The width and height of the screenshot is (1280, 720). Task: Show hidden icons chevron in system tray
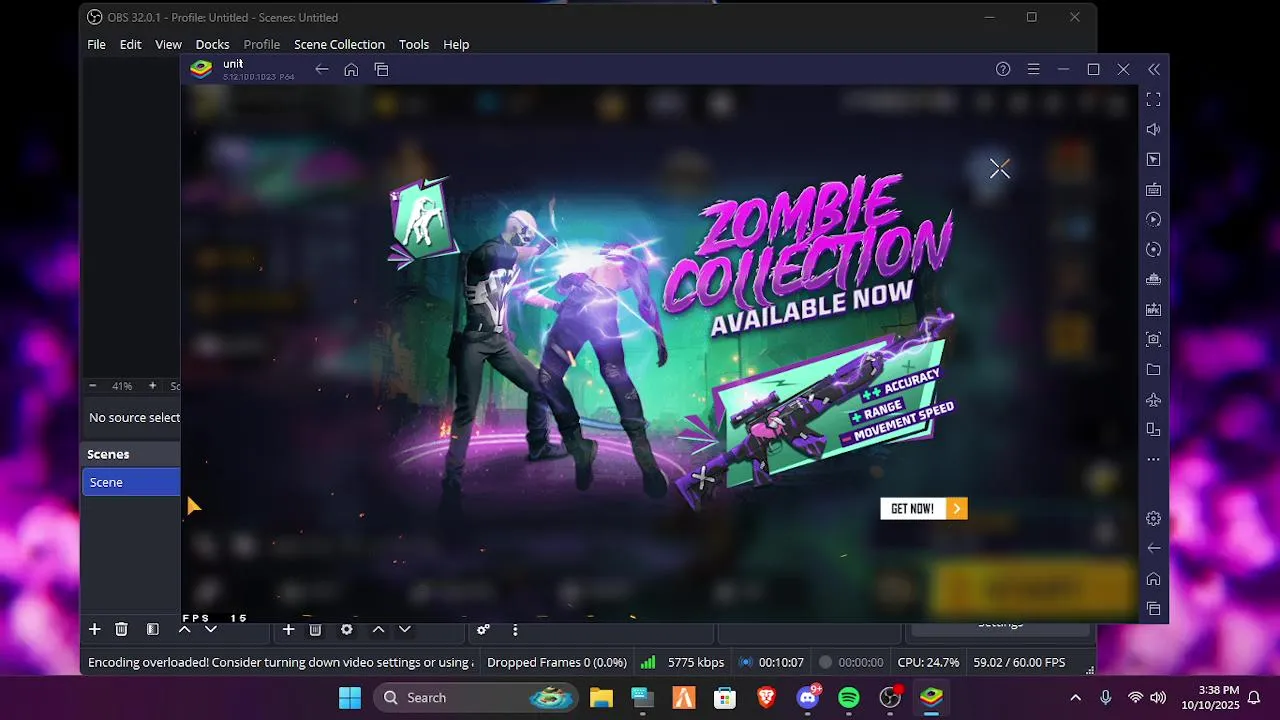[x=1075, y=698]
